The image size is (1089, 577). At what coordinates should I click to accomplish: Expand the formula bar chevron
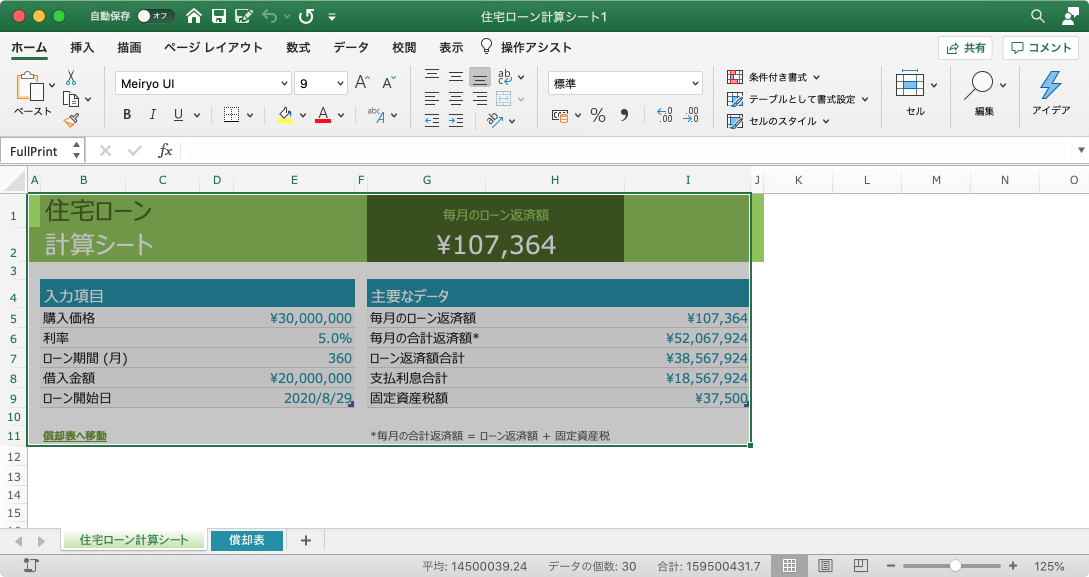[x=1081, y=150]
